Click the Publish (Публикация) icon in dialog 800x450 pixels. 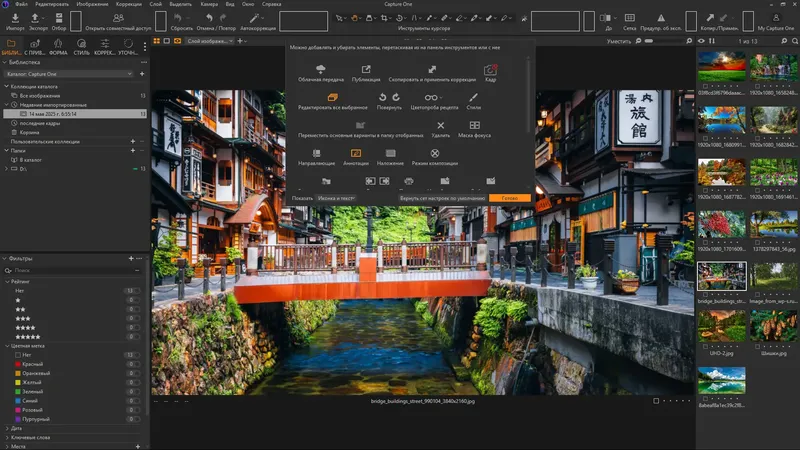[x=366, y=70]
